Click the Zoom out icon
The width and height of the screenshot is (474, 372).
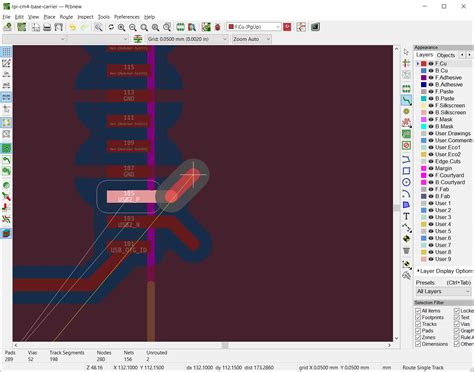[x=133, y=27]
